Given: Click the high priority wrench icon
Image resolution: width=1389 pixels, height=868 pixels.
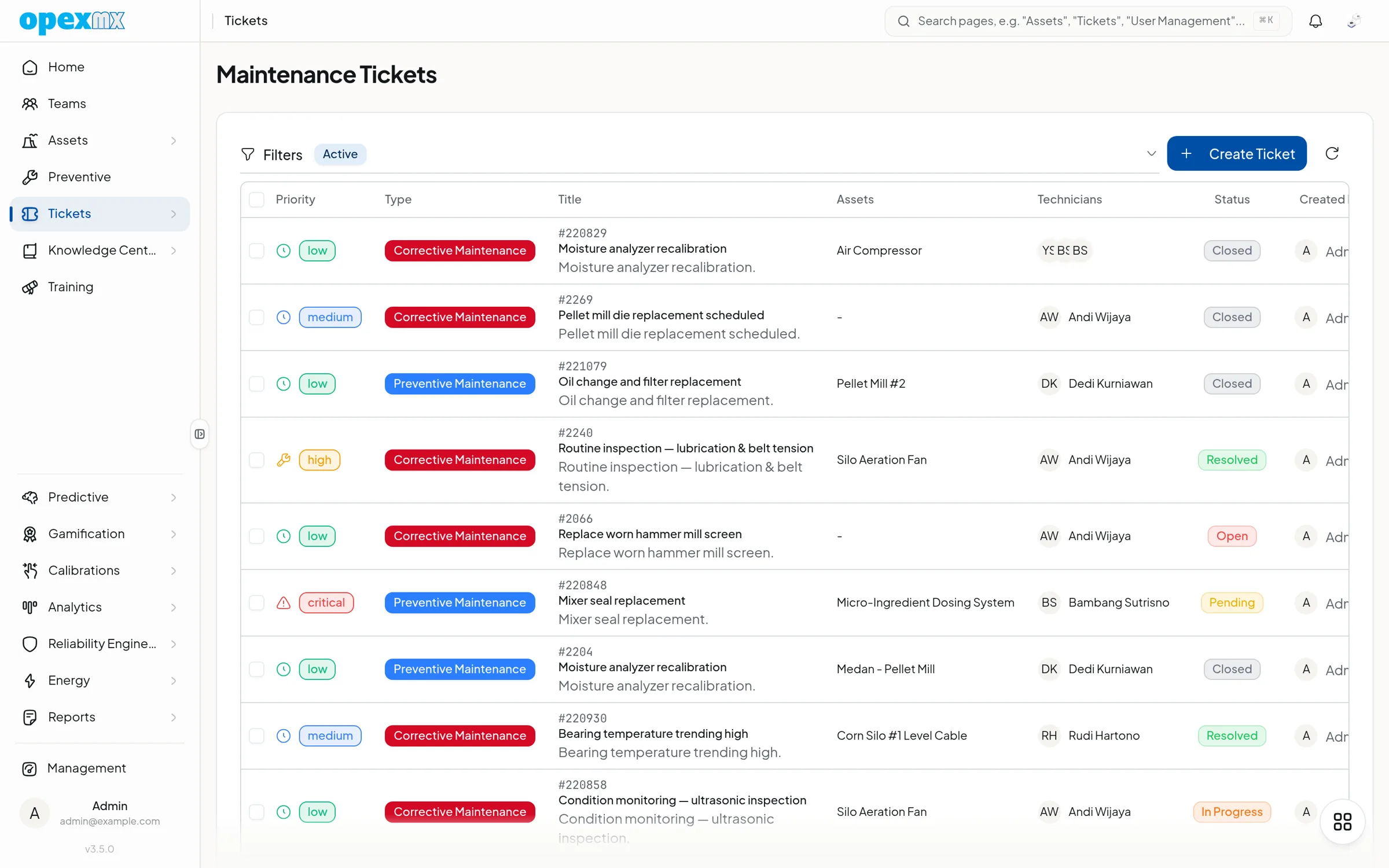Looking at the screenshot, I should (x=284, y=460).
